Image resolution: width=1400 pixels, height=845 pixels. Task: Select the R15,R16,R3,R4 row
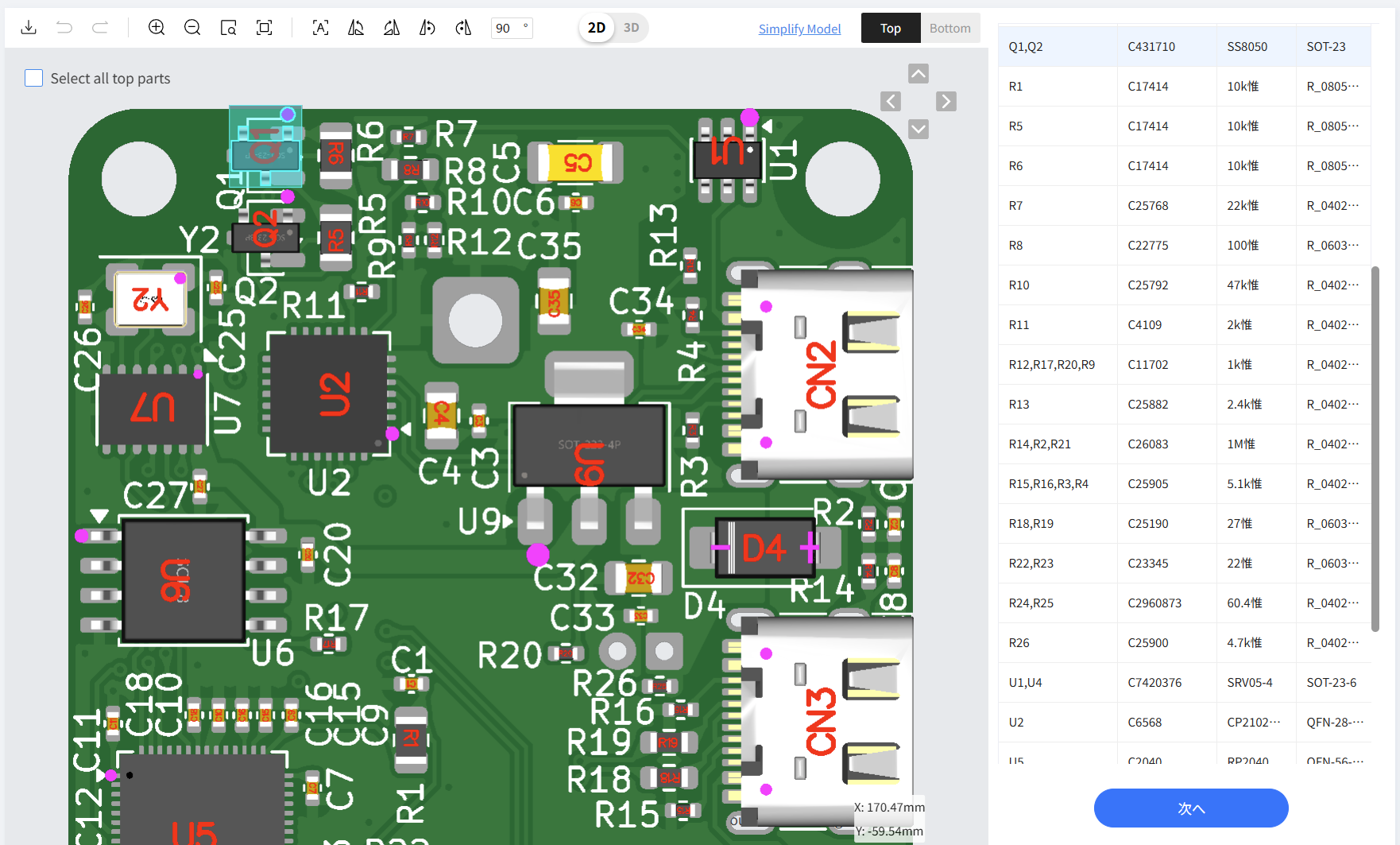click(1184, 483)
